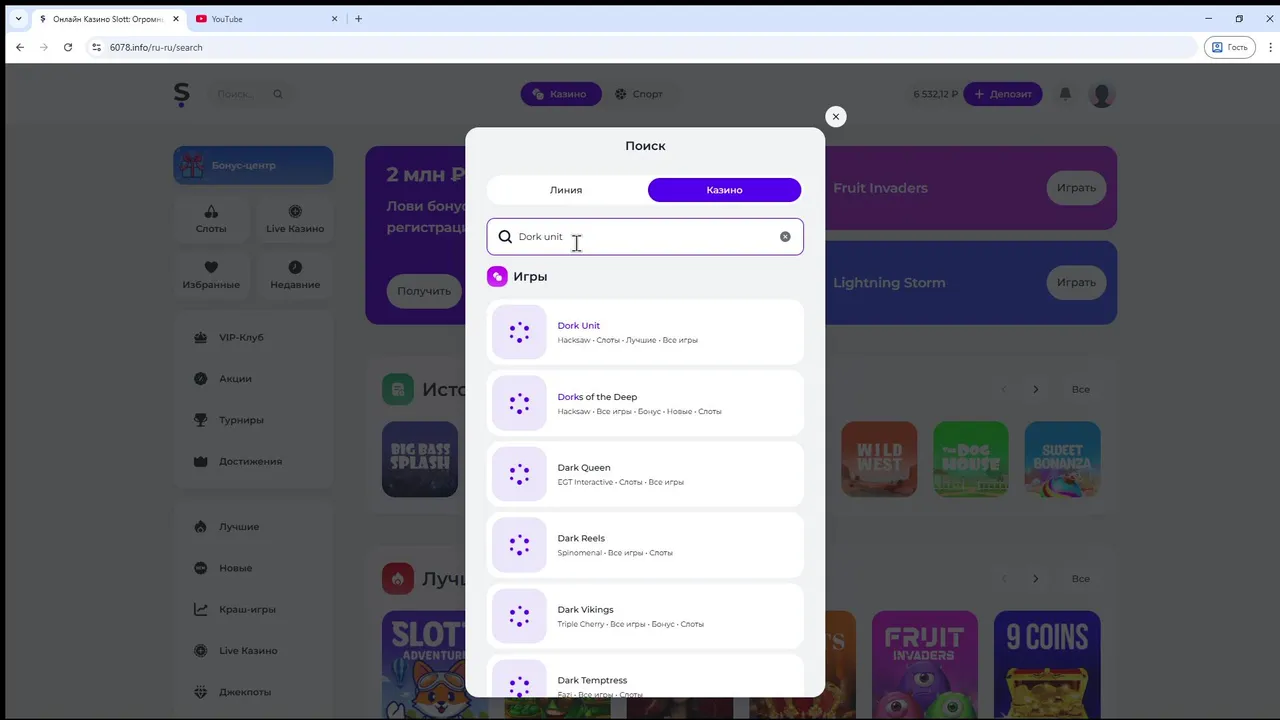Viewport: 1280px width, 720px height.
Task: Open the Избранные favorites tile
Action: [x=211, y=276]
